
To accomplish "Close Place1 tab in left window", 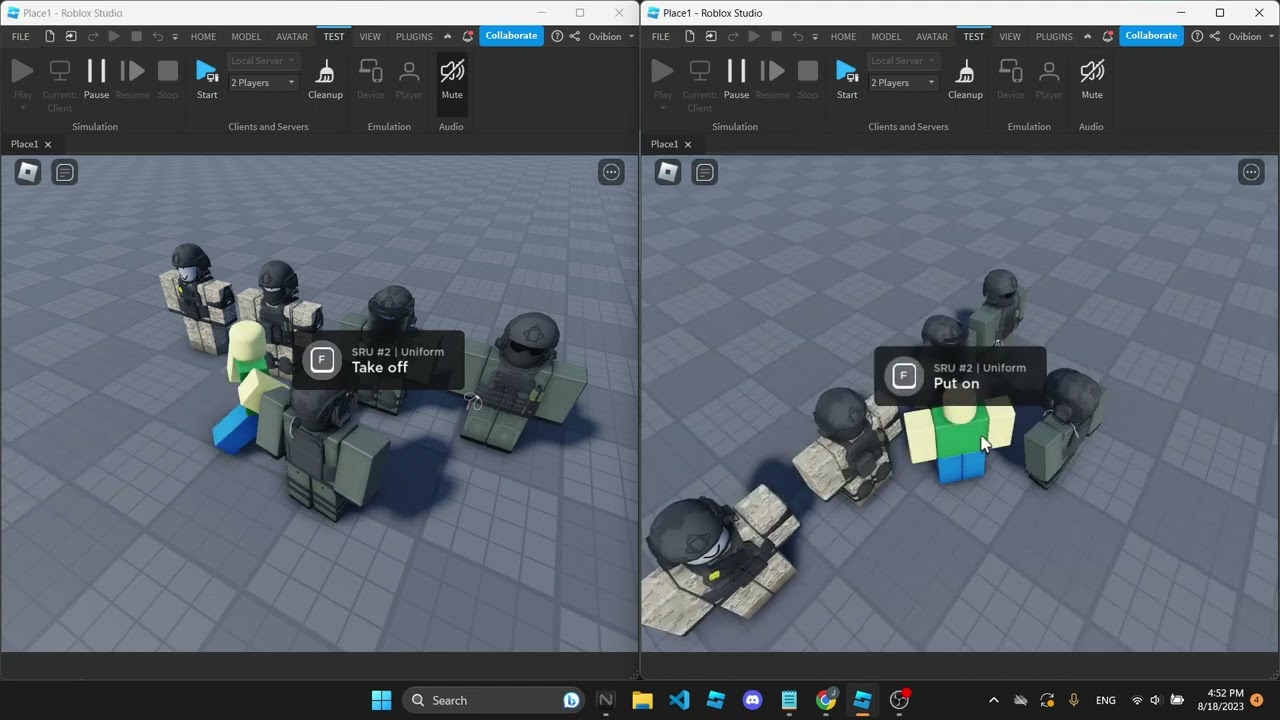I will click(47, 144).
